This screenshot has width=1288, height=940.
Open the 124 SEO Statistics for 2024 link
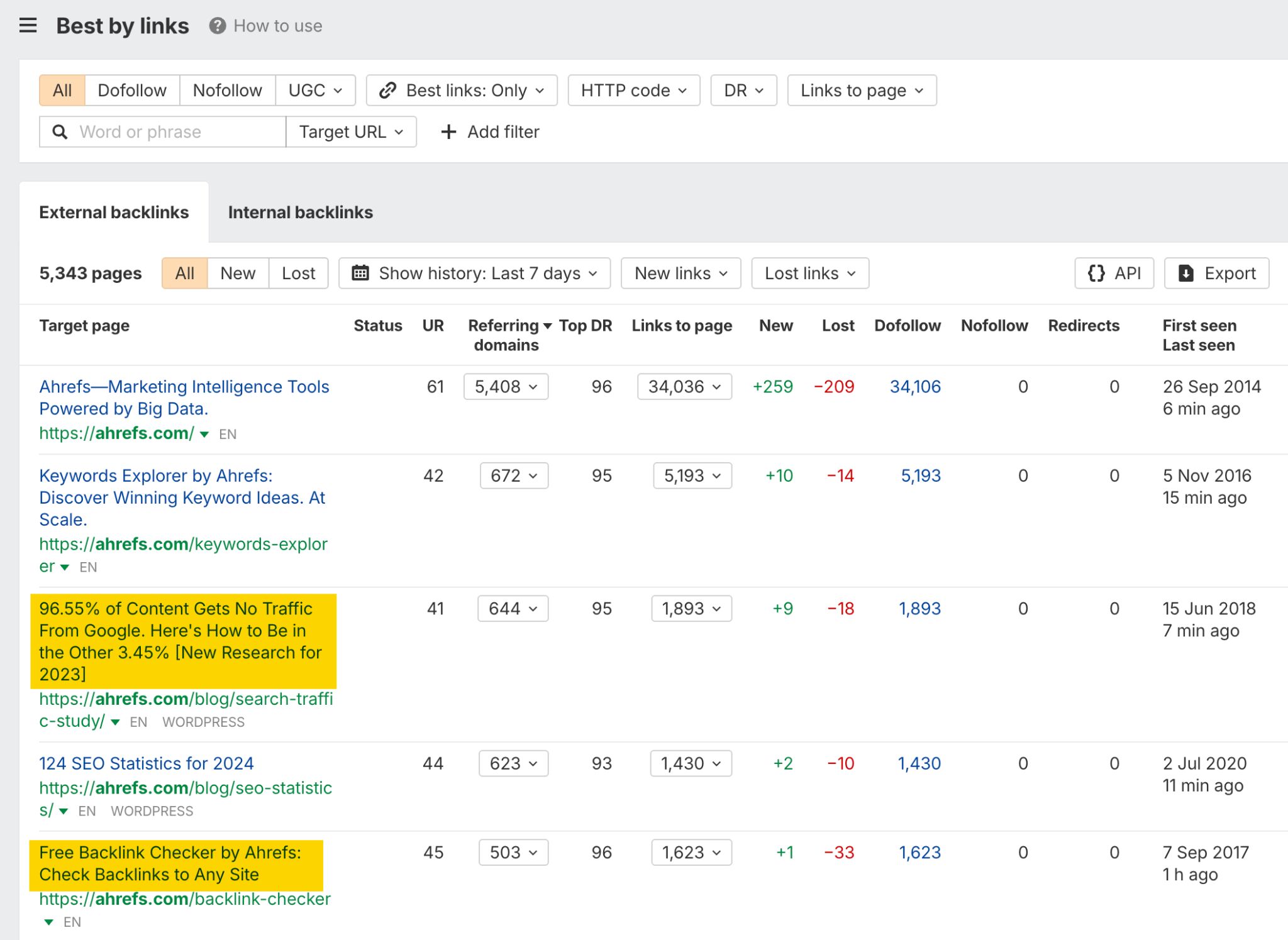point(146,763)
